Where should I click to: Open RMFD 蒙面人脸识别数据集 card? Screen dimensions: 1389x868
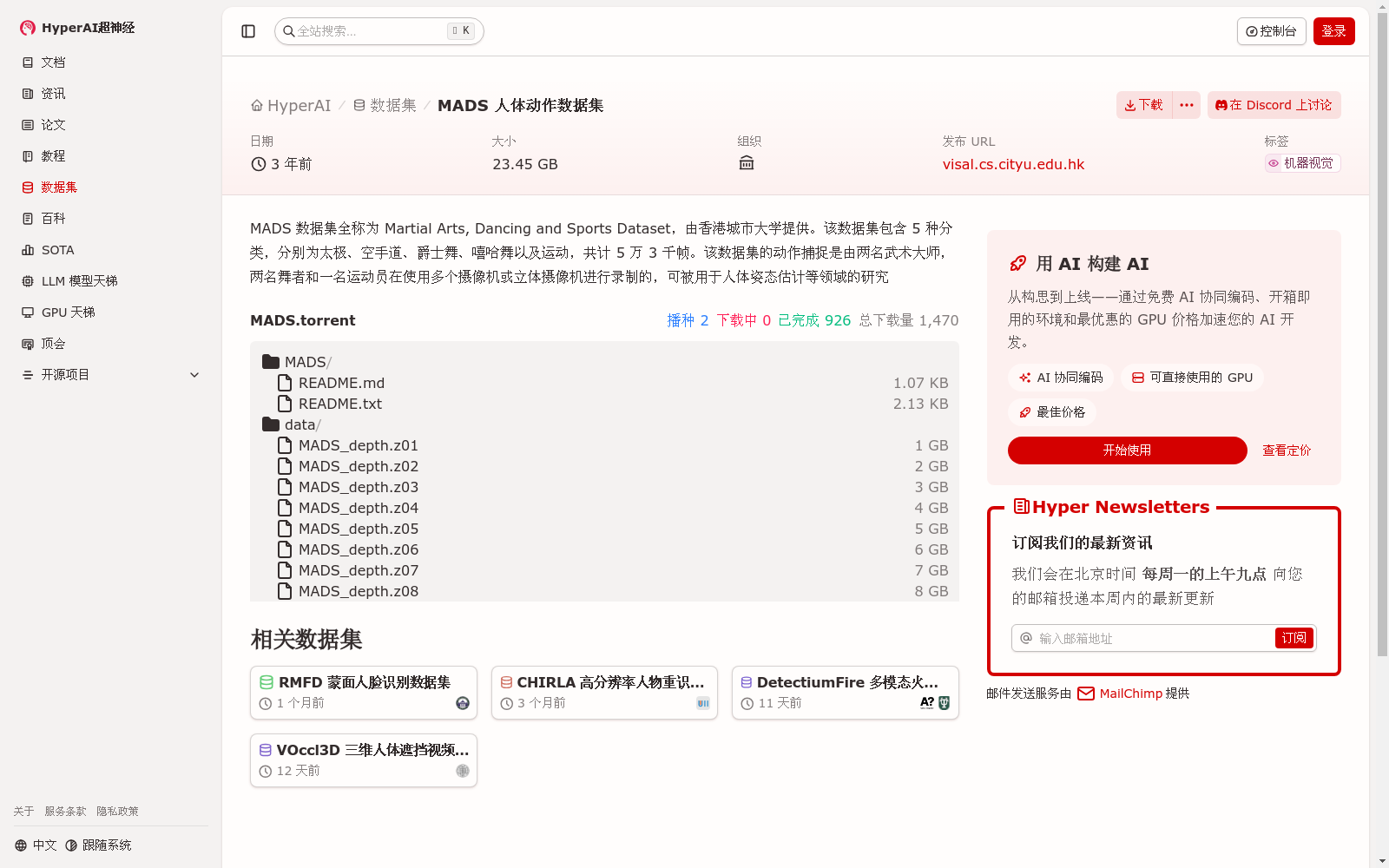(x=364, y=693)
